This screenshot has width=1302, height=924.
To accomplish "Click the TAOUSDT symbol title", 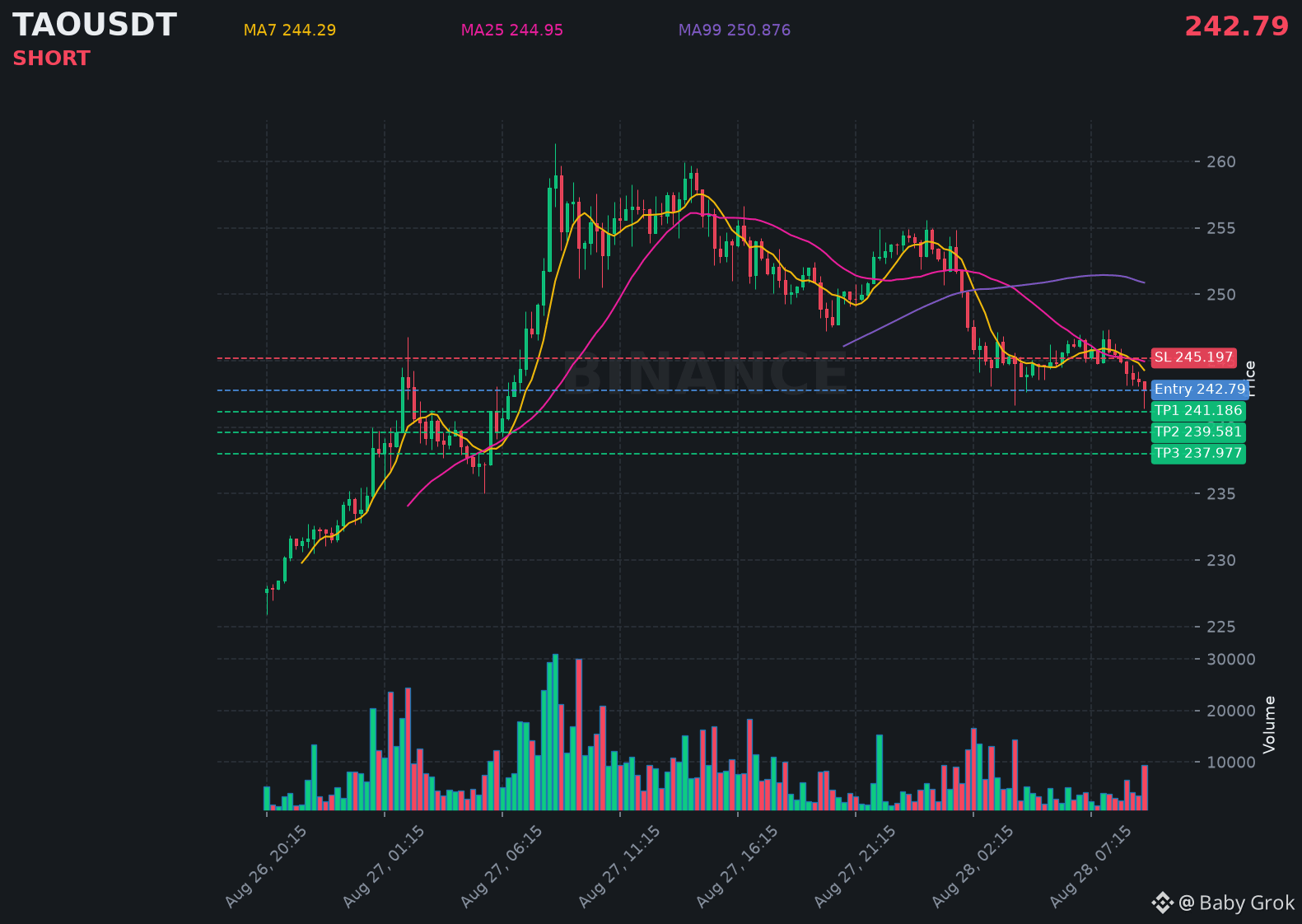I will [x=95, y=26].
